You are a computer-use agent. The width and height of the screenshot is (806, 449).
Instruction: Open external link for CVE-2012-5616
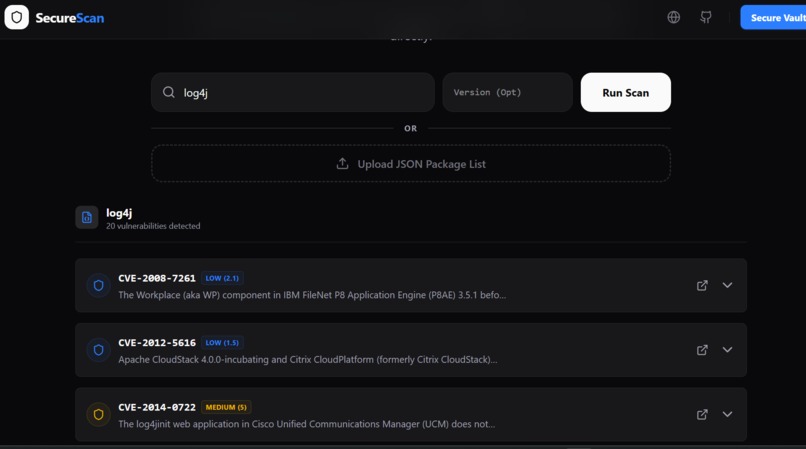[702, 350]
